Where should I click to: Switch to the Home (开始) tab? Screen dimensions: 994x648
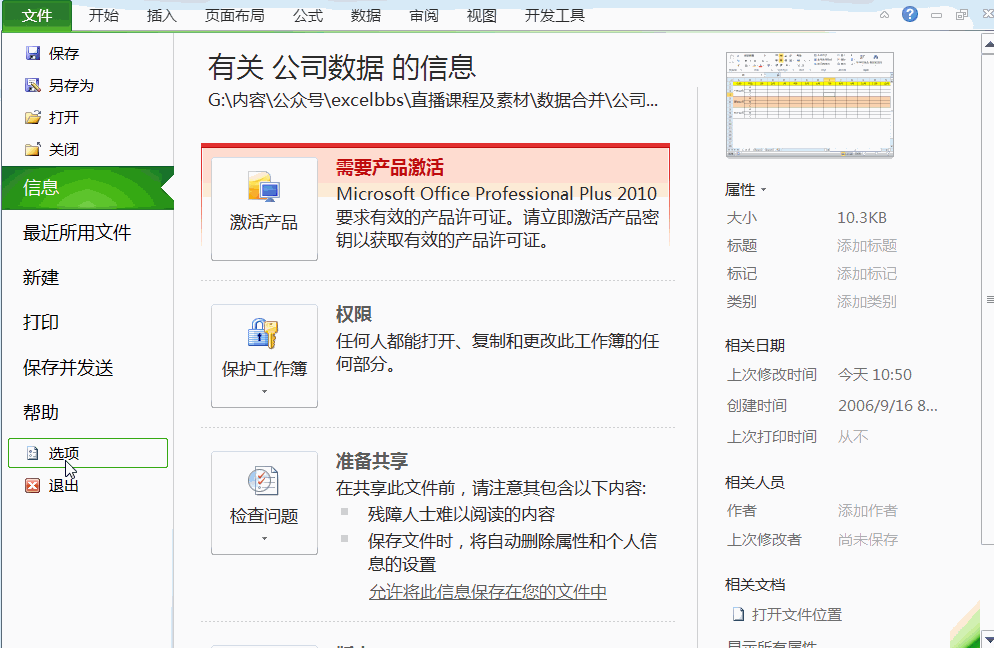104,15
